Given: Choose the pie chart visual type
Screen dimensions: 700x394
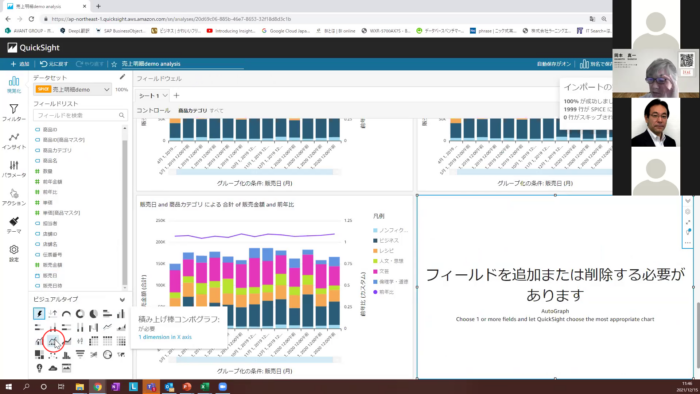Looking at the screenshot, I should point(94,314).
